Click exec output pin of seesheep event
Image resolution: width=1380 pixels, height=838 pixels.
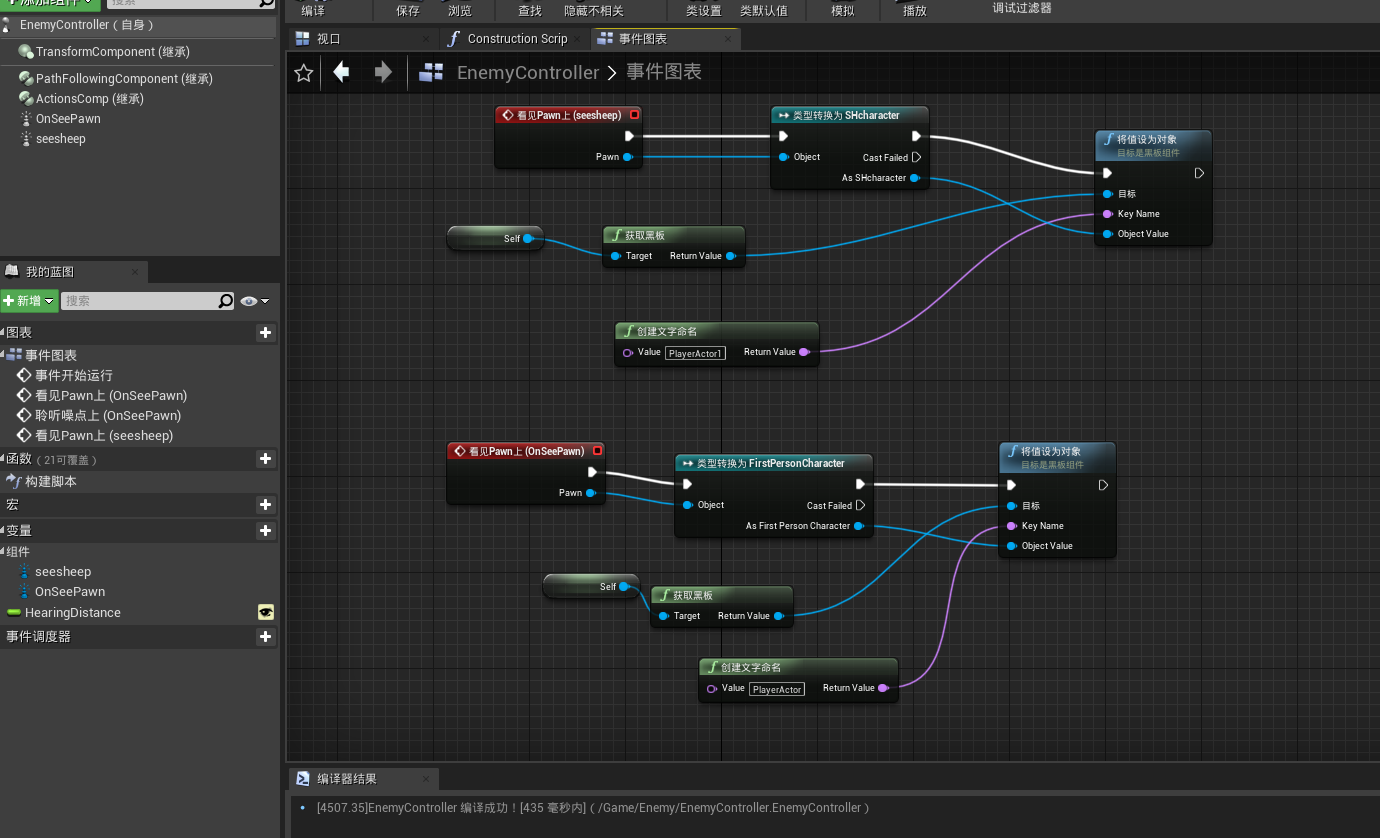pos(629,137)
